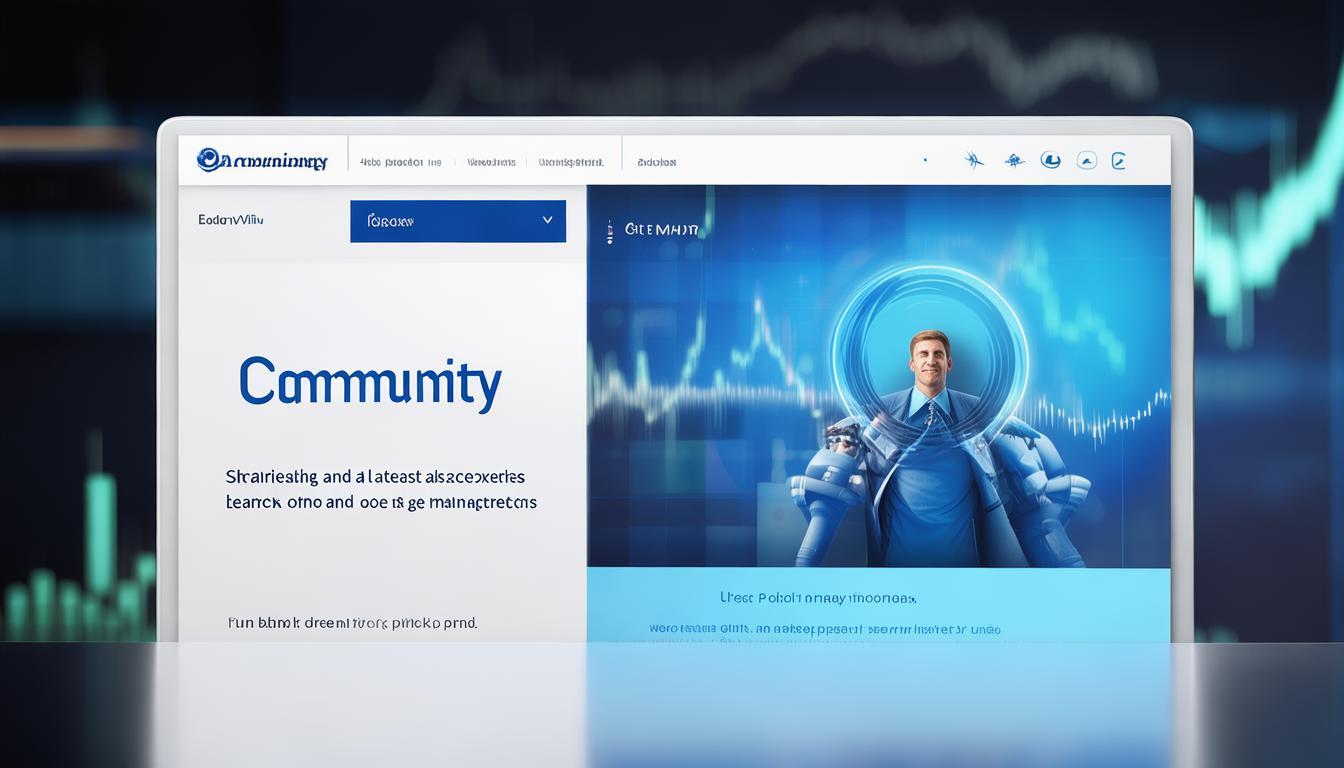Click the heading text in light blue banner

coord(817,598)
